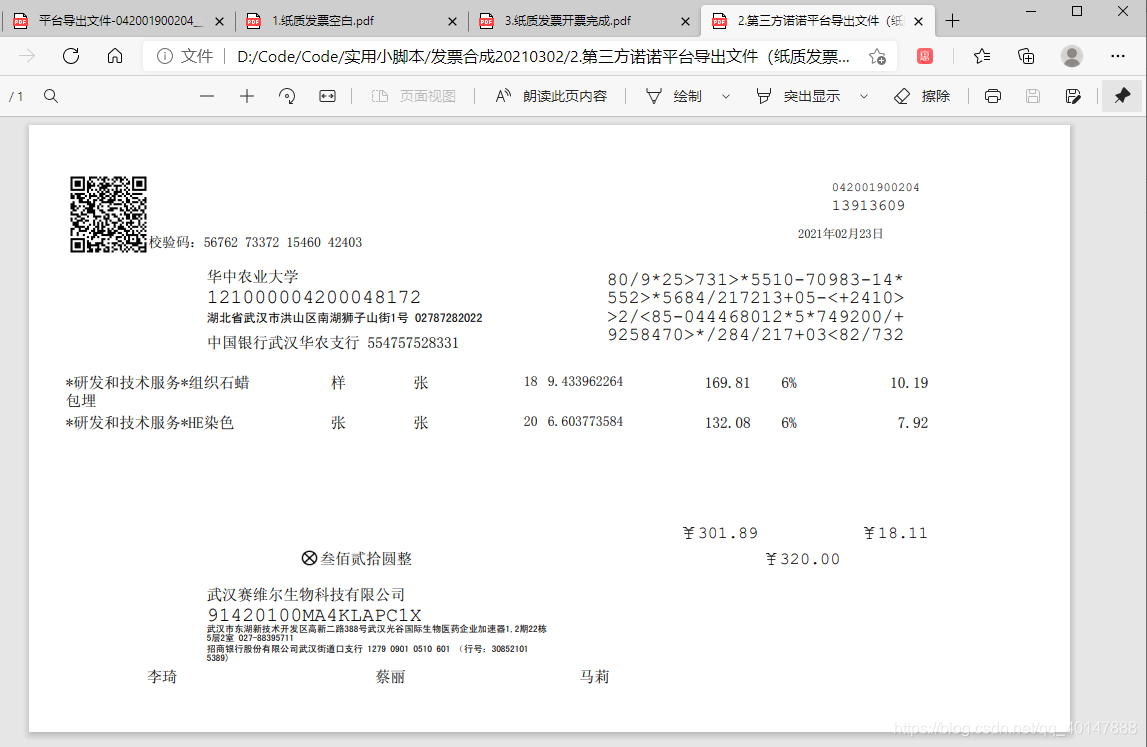Click the subtotal ¥301.89
The height and width of the screenshot is (747, 1147).
click(720, 533)
